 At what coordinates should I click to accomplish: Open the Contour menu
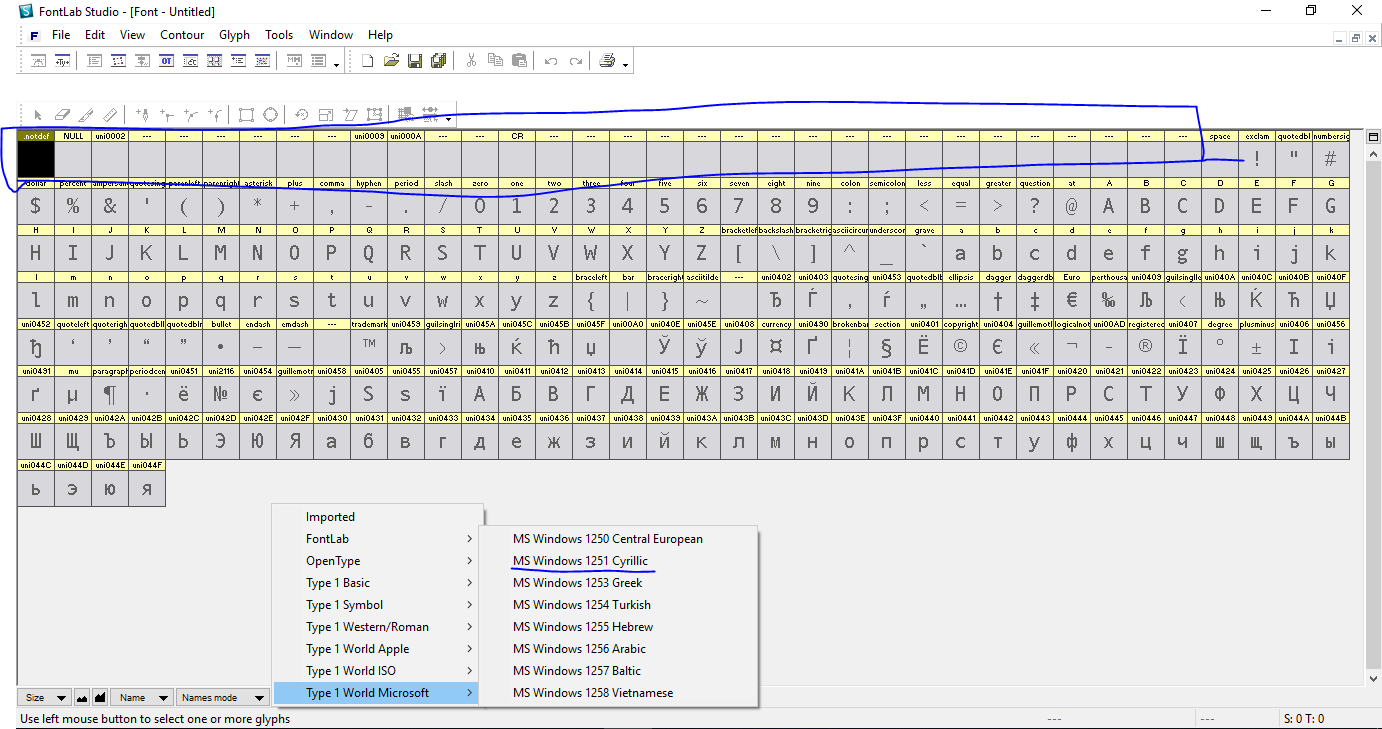[x=182, y=34]
